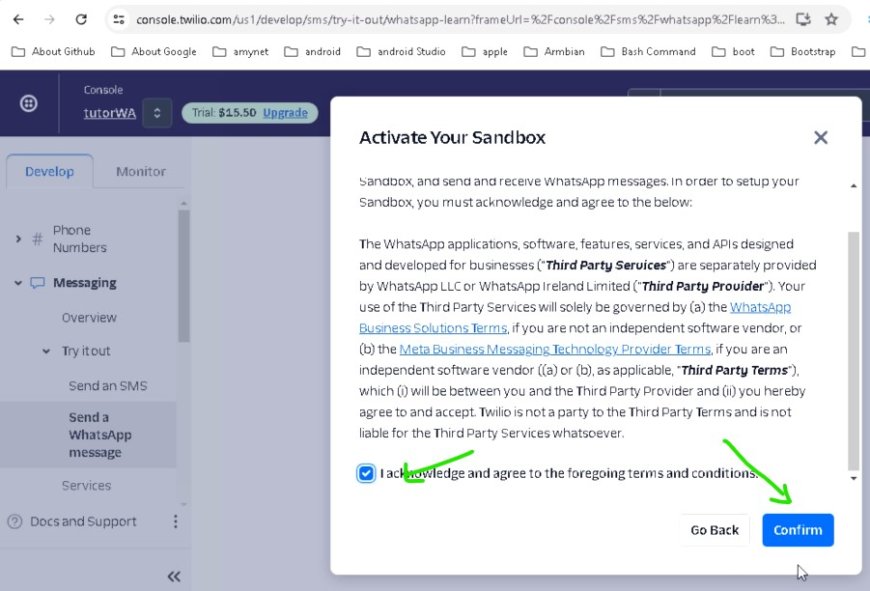
Task: Click the Docs and Support help icon
Action: tap(15, 522)
